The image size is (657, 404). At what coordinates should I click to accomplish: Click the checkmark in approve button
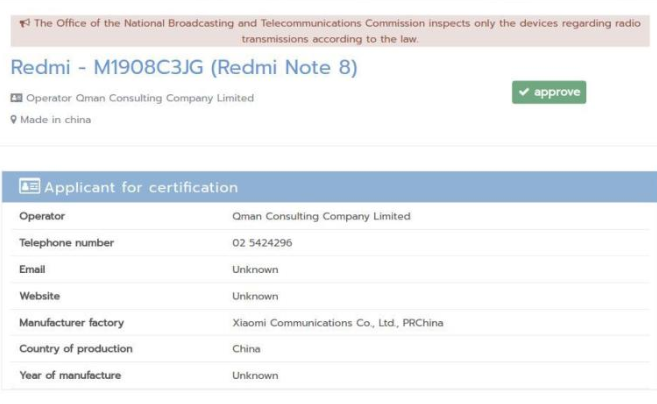(524, 92)
